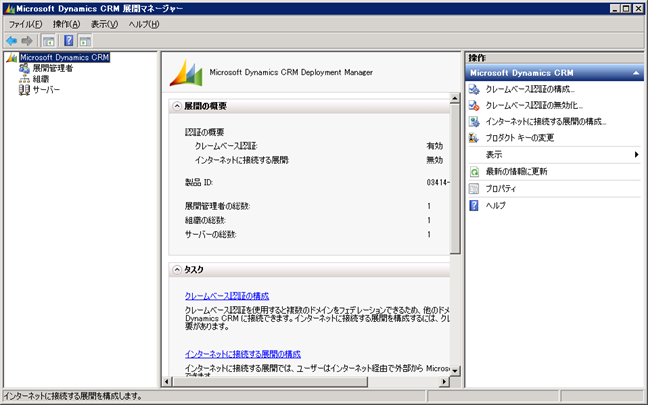Click the Forward arrow toolbar icon

tap(27, 41)
